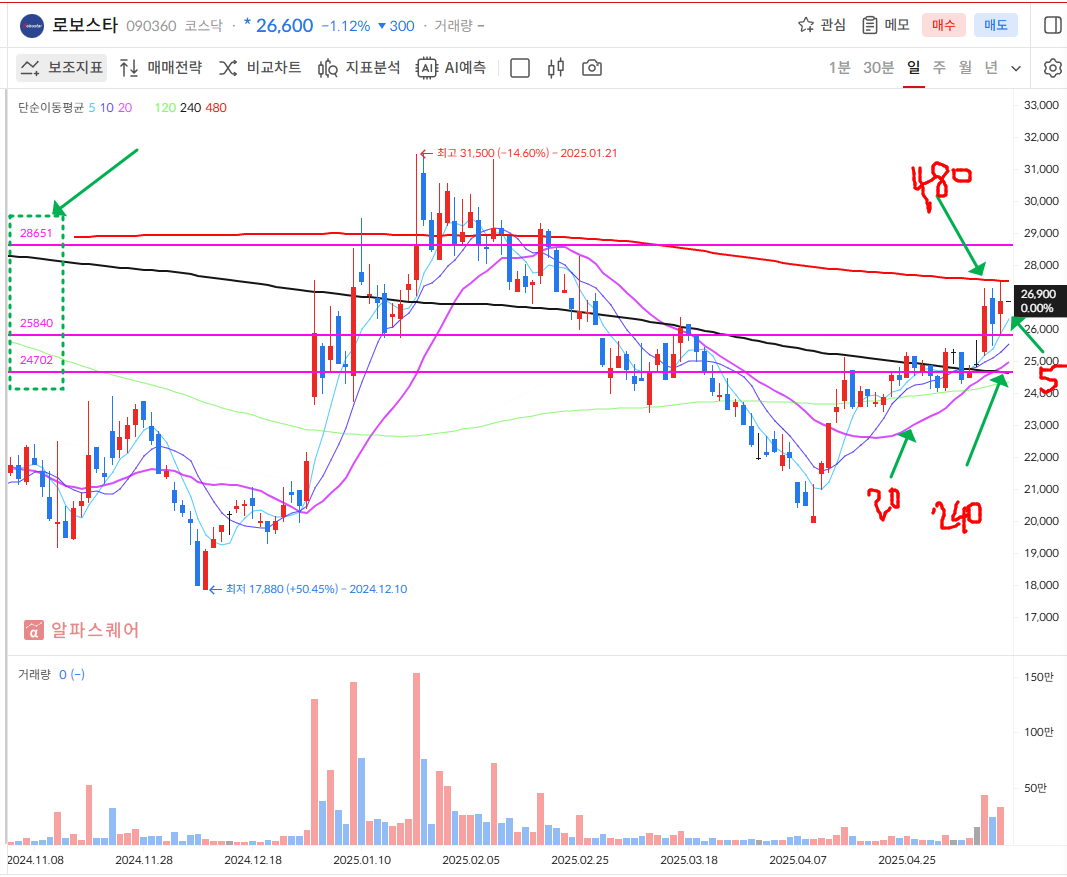This screenshot has height=877, width=1067.
Task: Click the 로보스타 company logo icon
Action: [x=31, y=26]
